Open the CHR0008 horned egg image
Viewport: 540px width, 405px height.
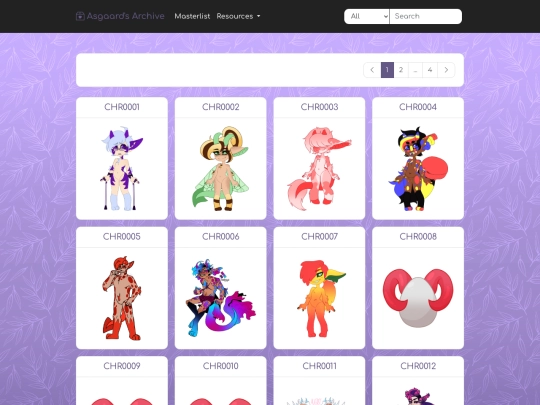pos(418,298)
